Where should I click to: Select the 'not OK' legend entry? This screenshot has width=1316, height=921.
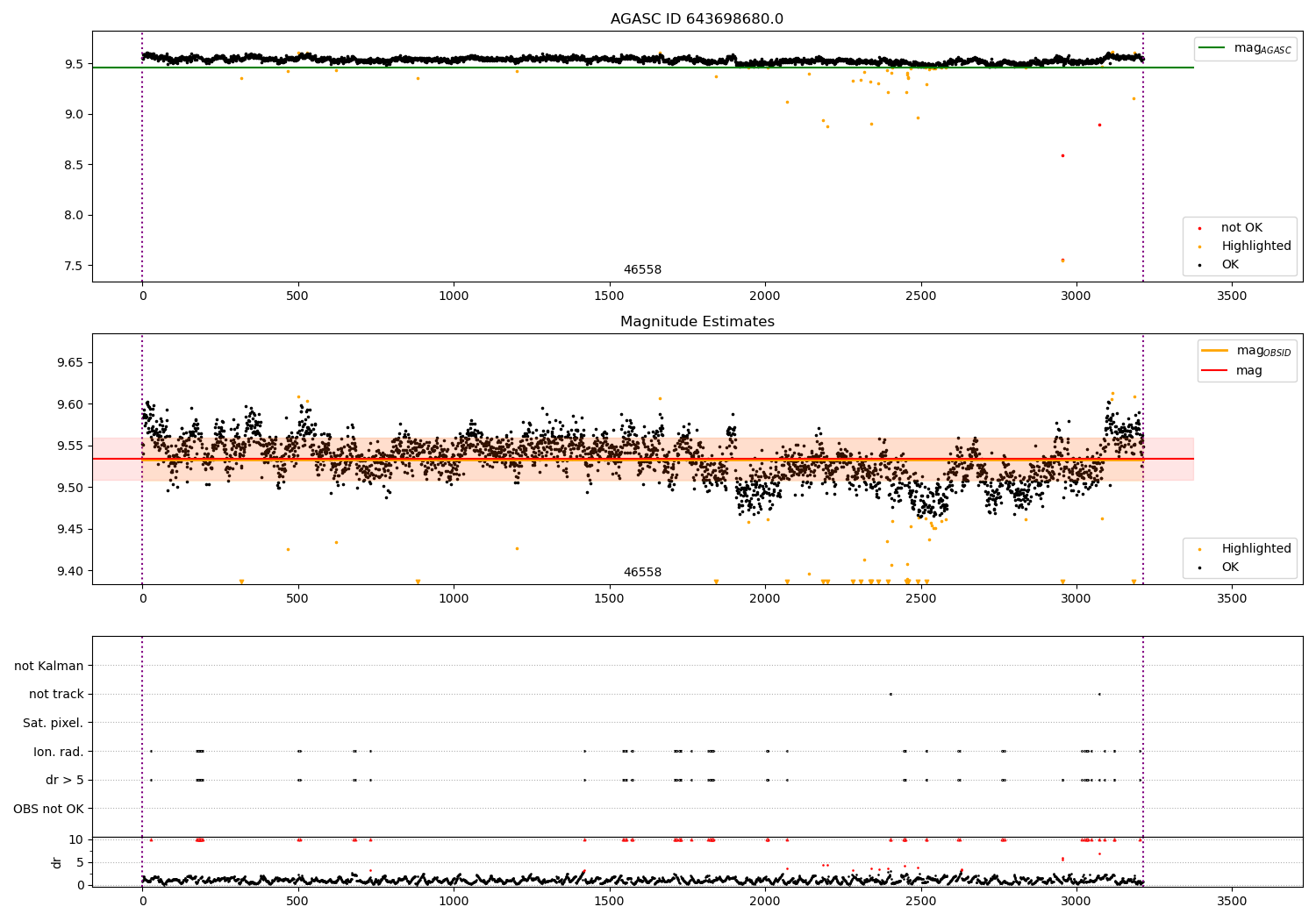(1241, 228)
